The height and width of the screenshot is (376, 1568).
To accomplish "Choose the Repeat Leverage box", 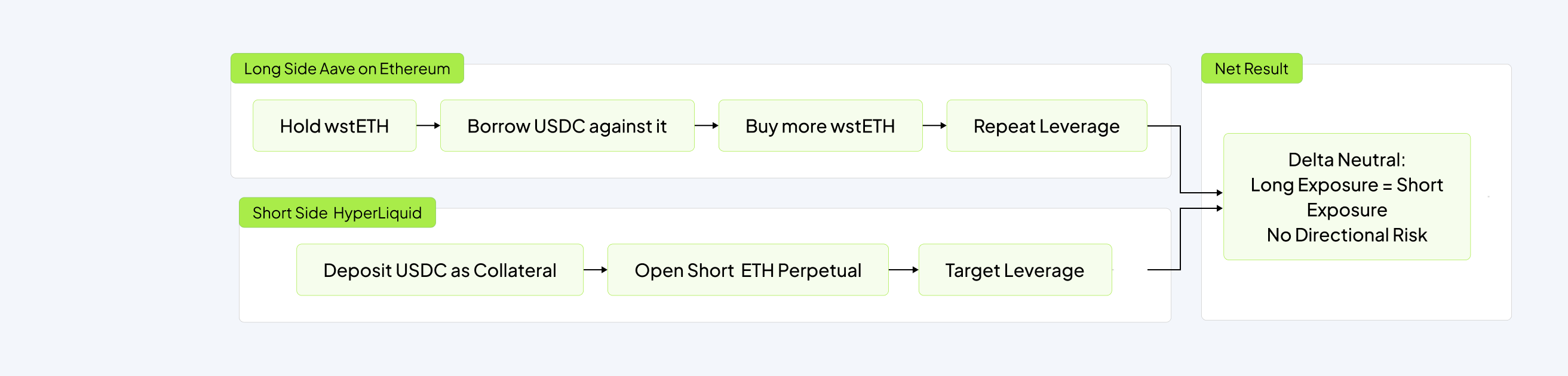I will [x=1047, y=126].
